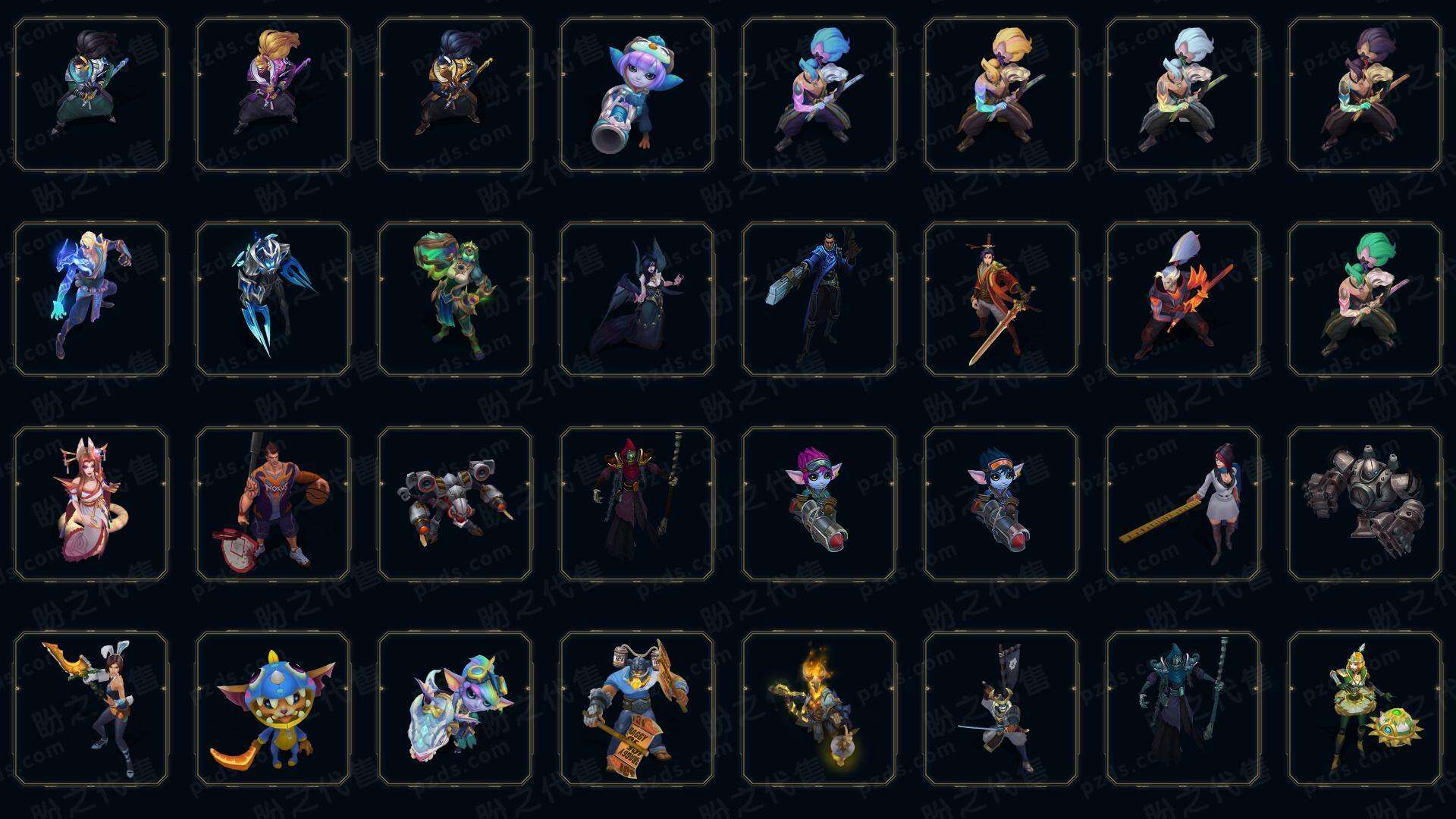
Task: Open the Battle Bunny Riven skin thumbnail
Action: tap(91, 709)
